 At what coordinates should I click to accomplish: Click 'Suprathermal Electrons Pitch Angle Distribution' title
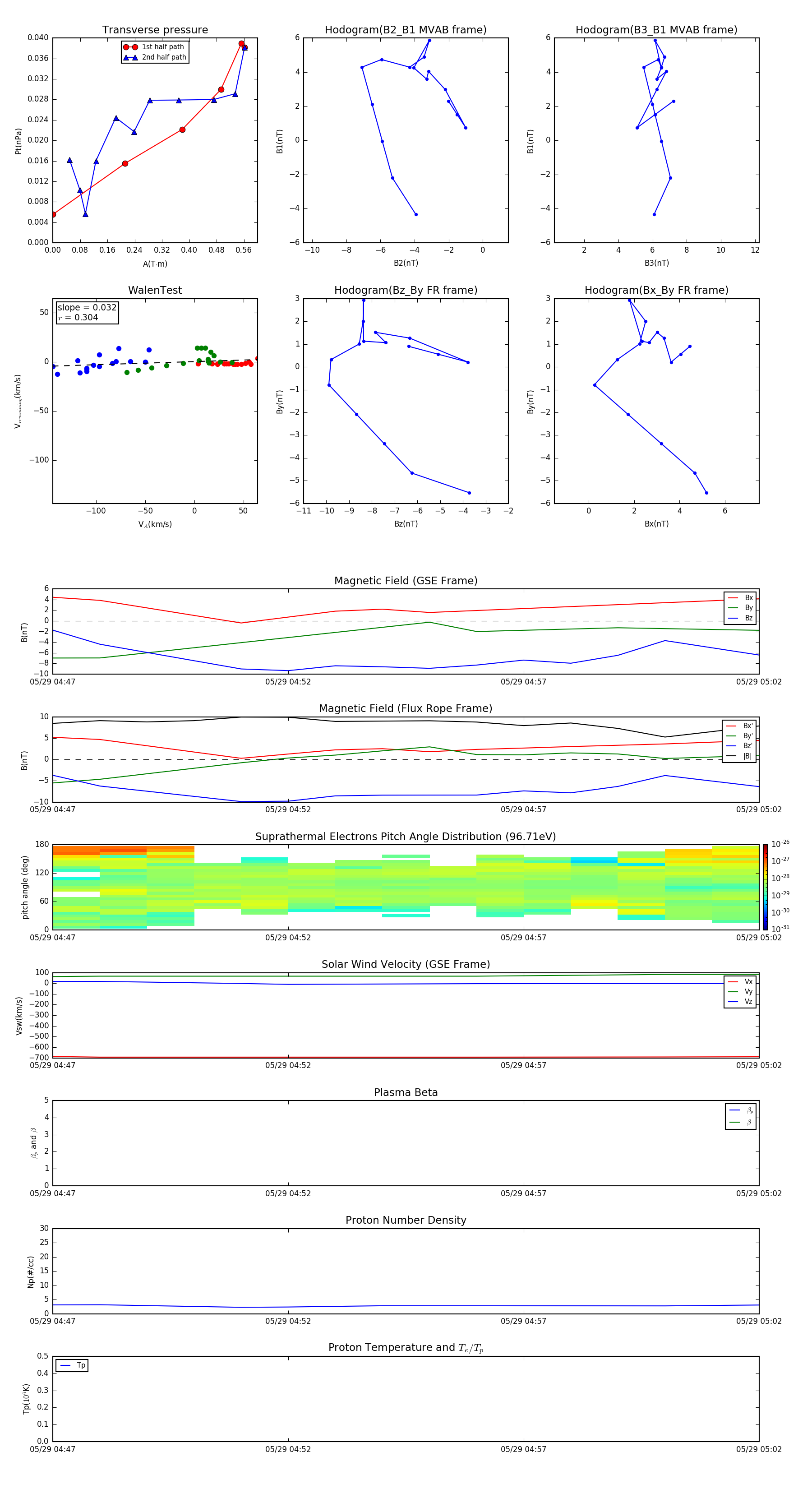406,837
